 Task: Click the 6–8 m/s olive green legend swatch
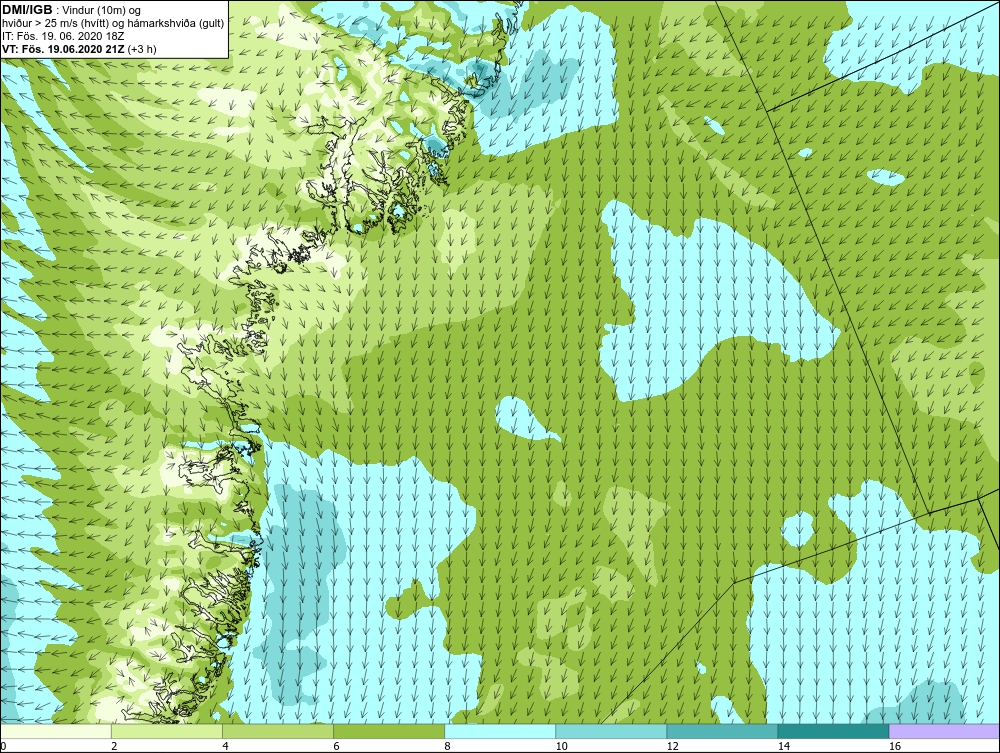(389, 731)
